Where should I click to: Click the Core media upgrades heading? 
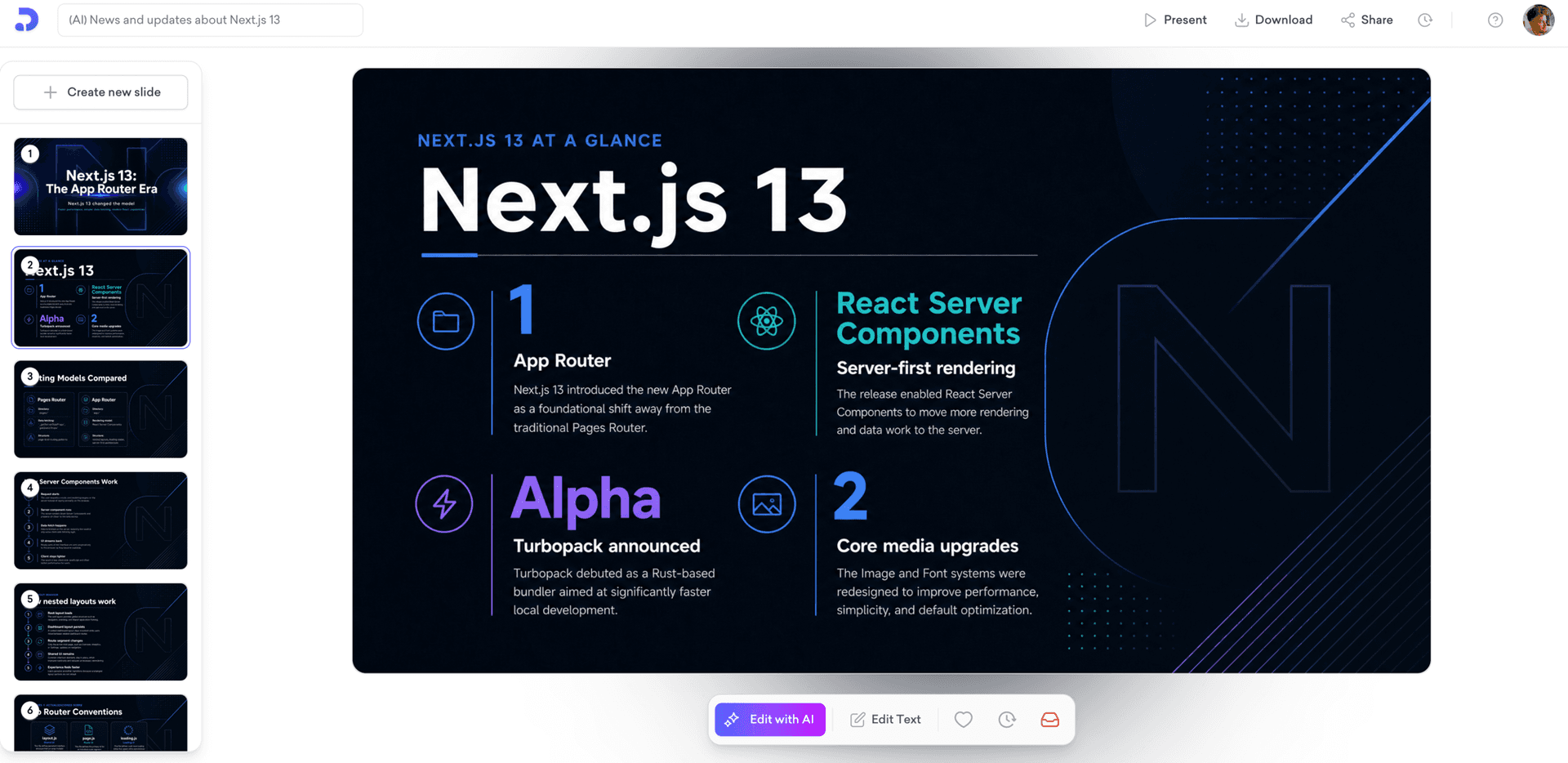pos(928,546)
